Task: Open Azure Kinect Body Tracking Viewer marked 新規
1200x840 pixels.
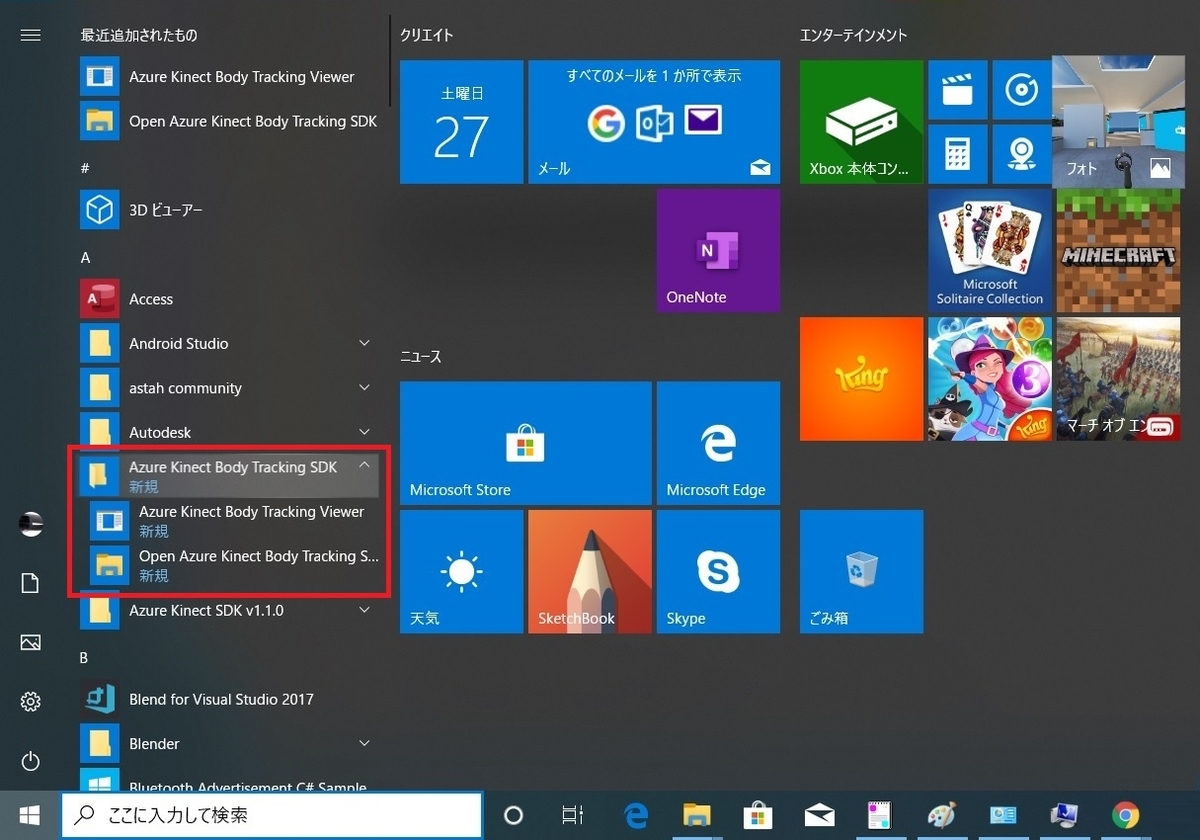Action: click(x=234, y=521)
